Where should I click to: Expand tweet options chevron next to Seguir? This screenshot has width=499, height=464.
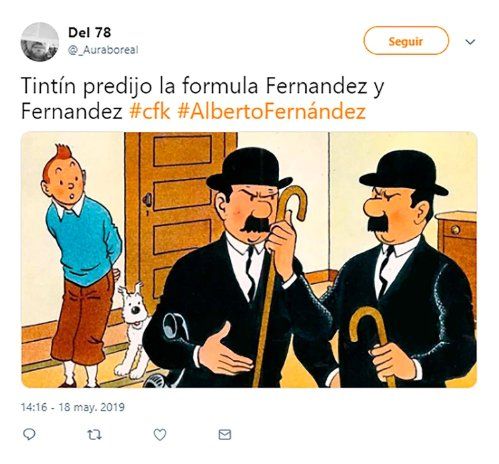pyautogui.click(x=470, y=42)
